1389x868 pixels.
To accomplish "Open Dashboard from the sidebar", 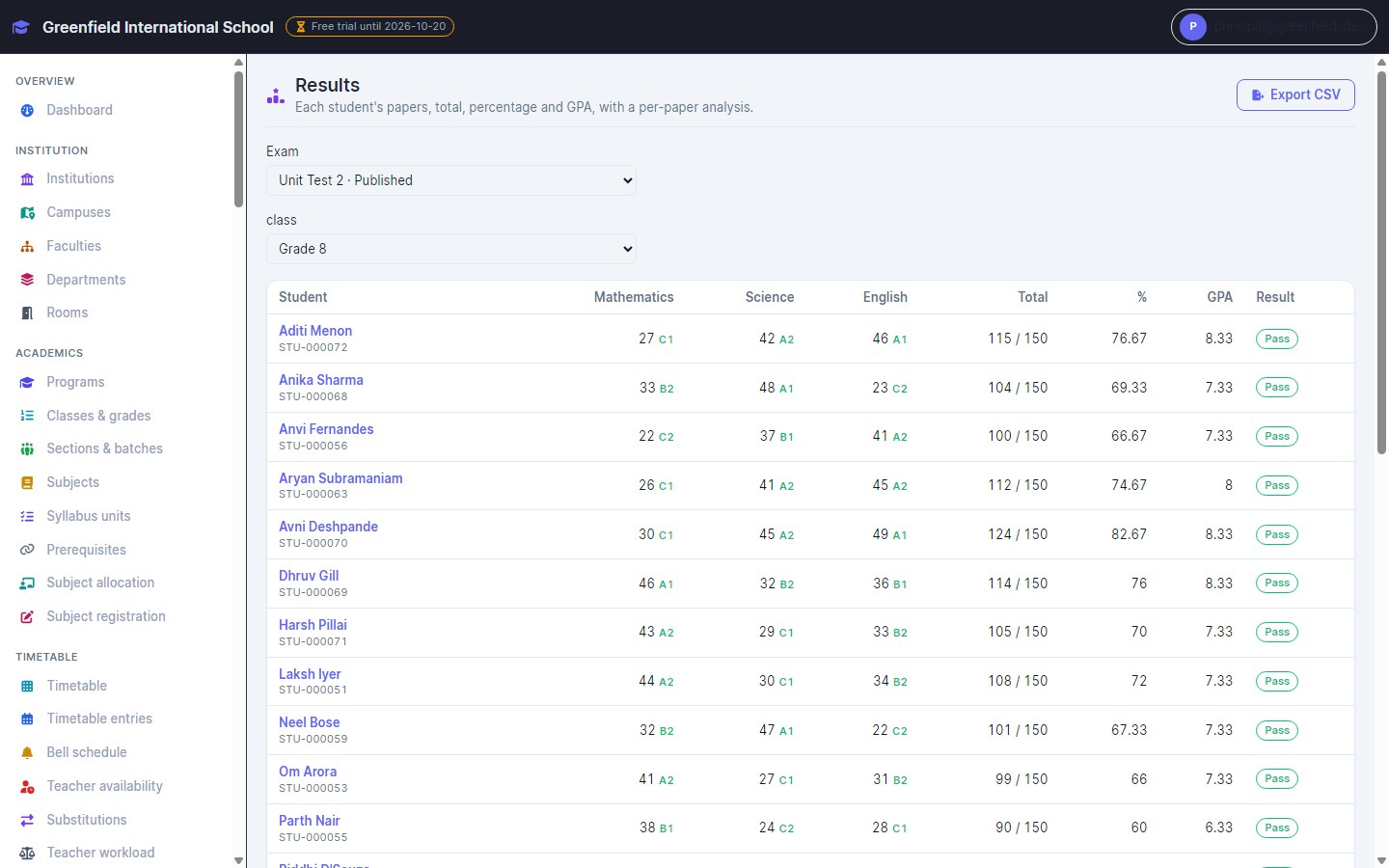I will click(x=79, y=110).
